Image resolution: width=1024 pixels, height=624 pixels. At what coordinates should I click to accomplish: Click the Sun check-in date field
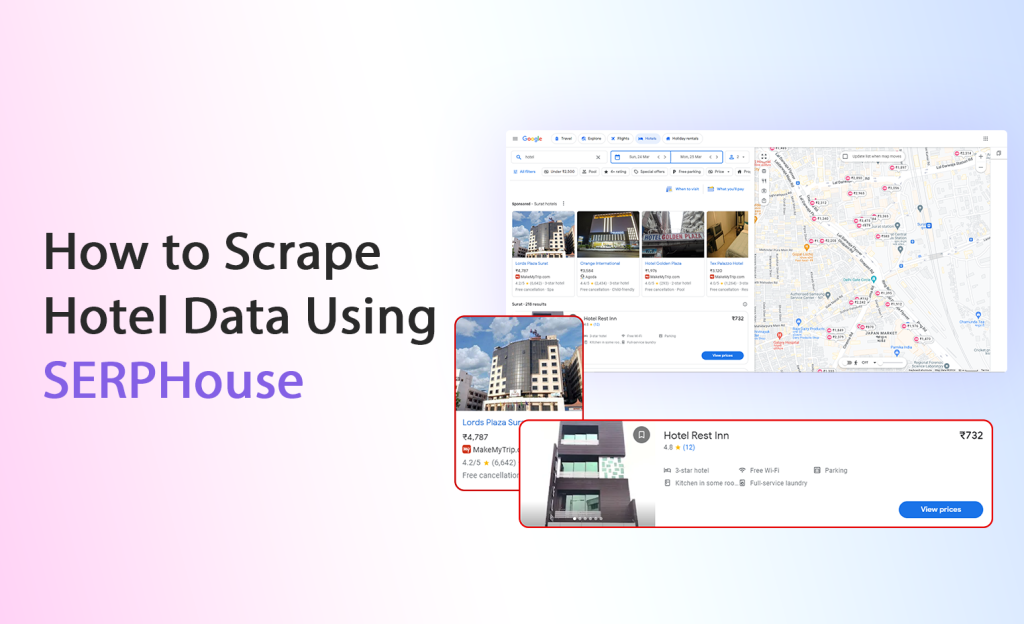(641, 157)
